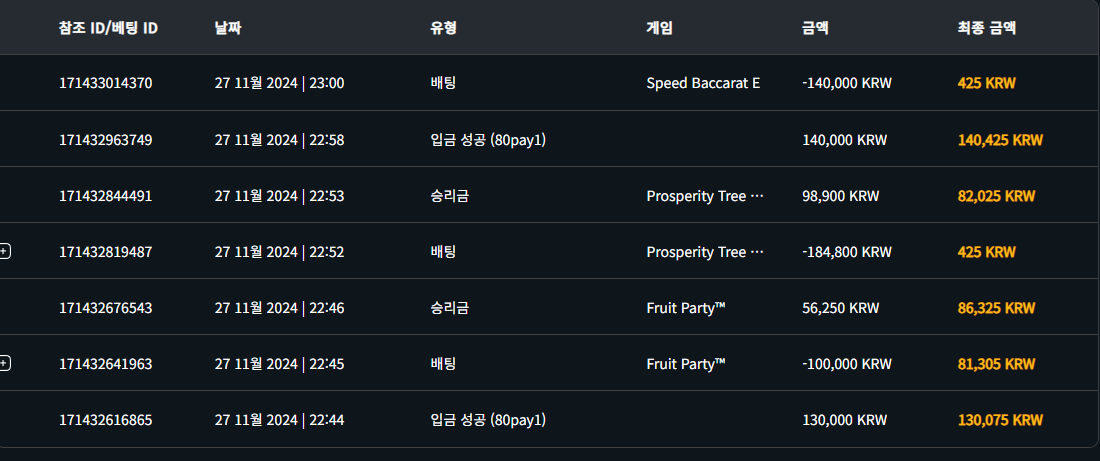Expand the 171432641963 betting row
Screen dimensions: 1100x461
point(4,363)
